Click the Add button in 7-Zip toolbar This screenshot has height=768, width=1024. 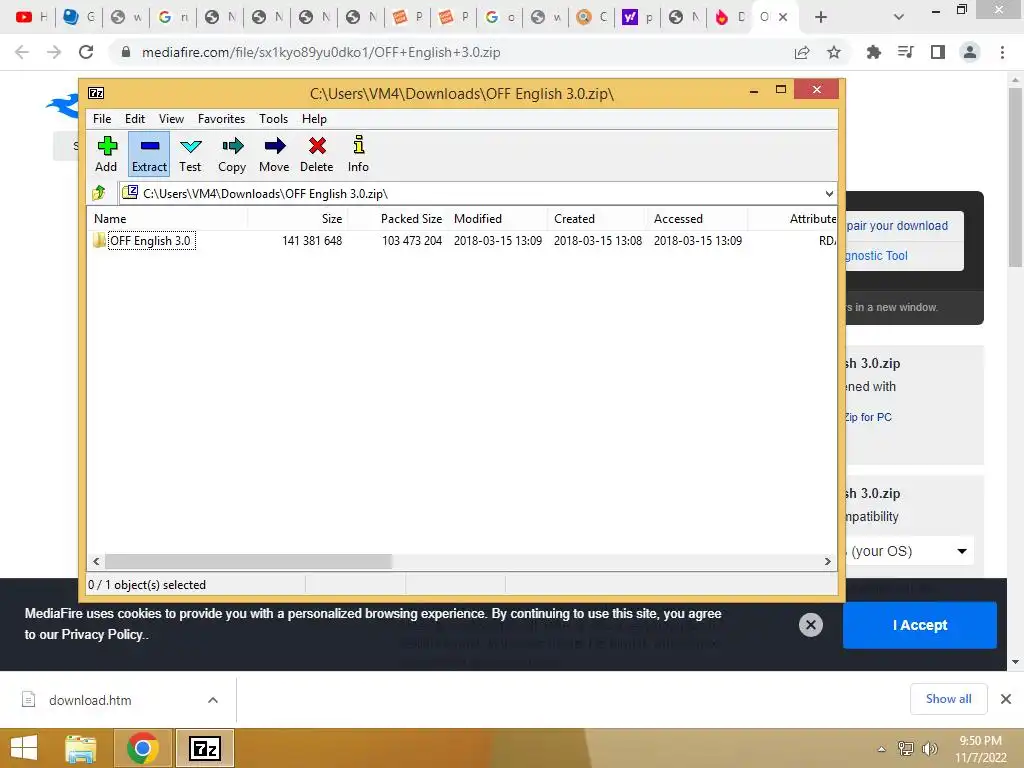pos(106,154)
